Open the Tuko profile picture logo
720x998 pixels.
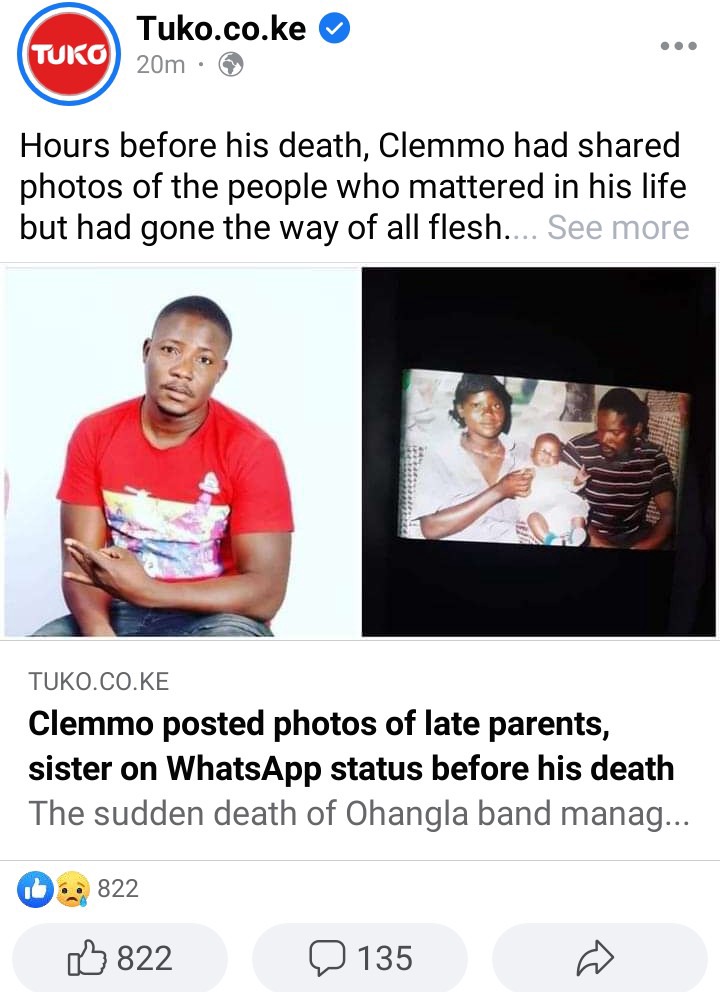68,53
